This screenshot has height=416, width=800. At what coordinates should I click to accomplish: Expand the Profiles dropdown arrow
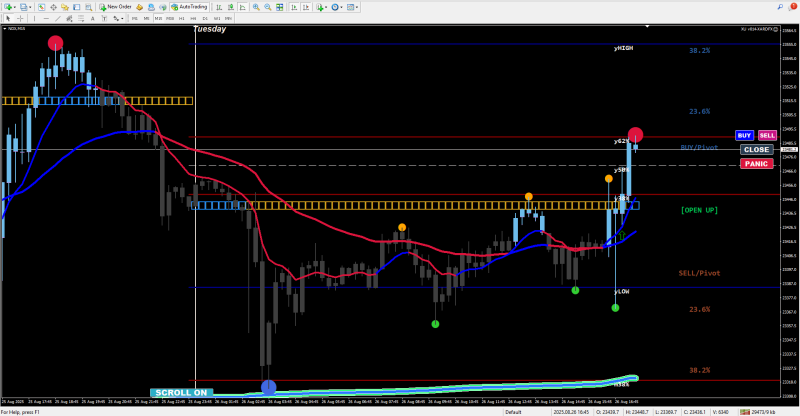(30, 8)
